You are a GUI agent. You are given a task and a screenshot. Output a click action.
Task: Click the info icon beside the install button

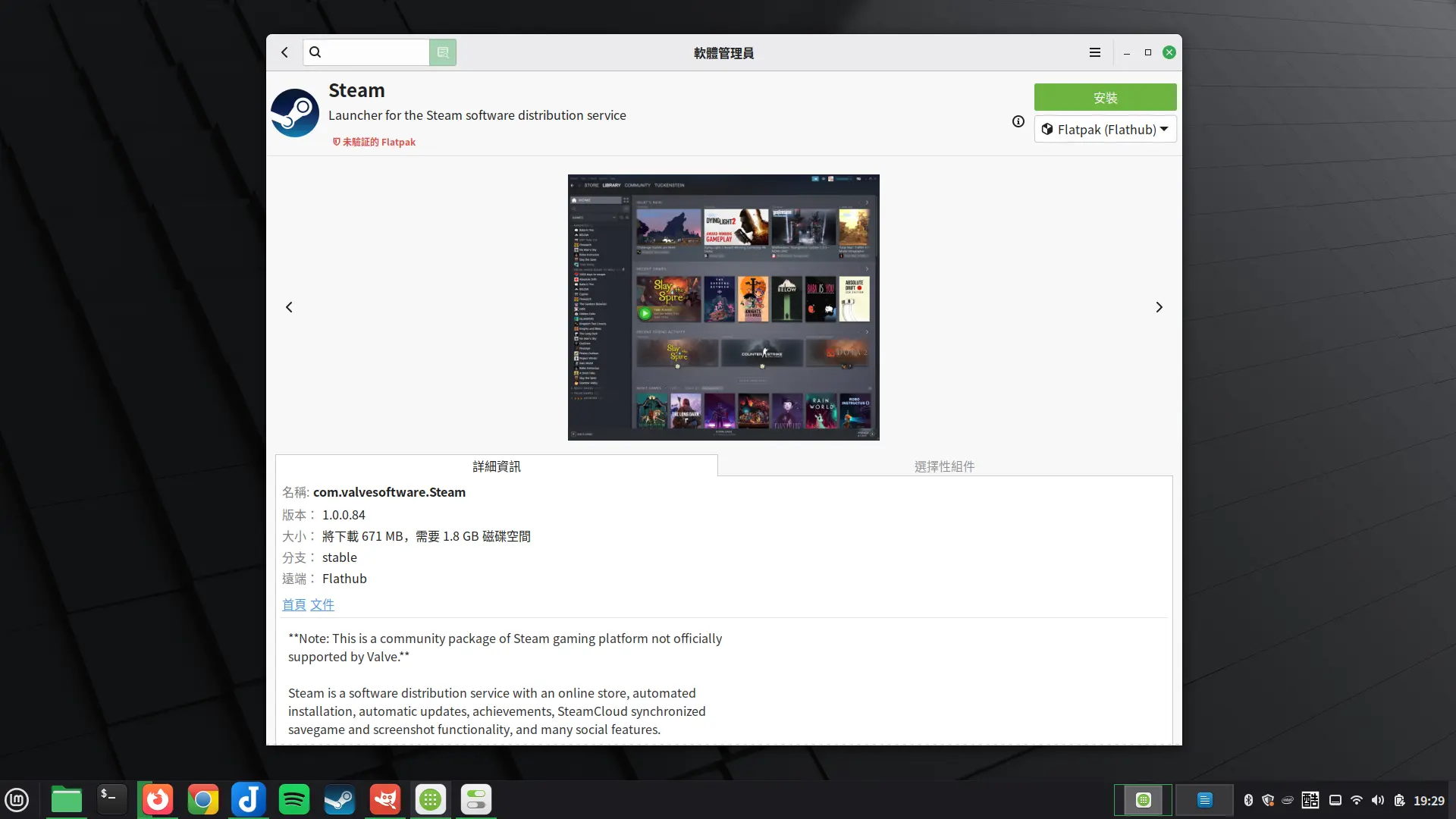coord(1017,121)
